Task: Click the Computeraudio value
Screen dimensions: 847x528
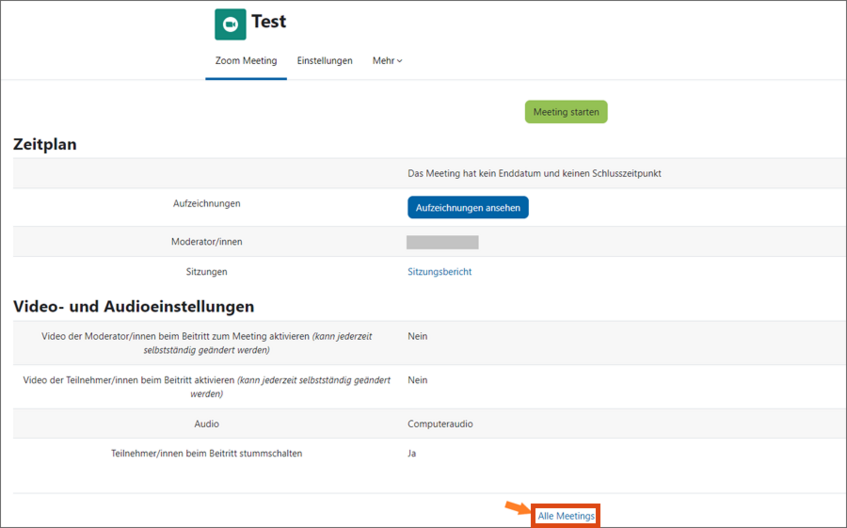Action: pos(440,424)
